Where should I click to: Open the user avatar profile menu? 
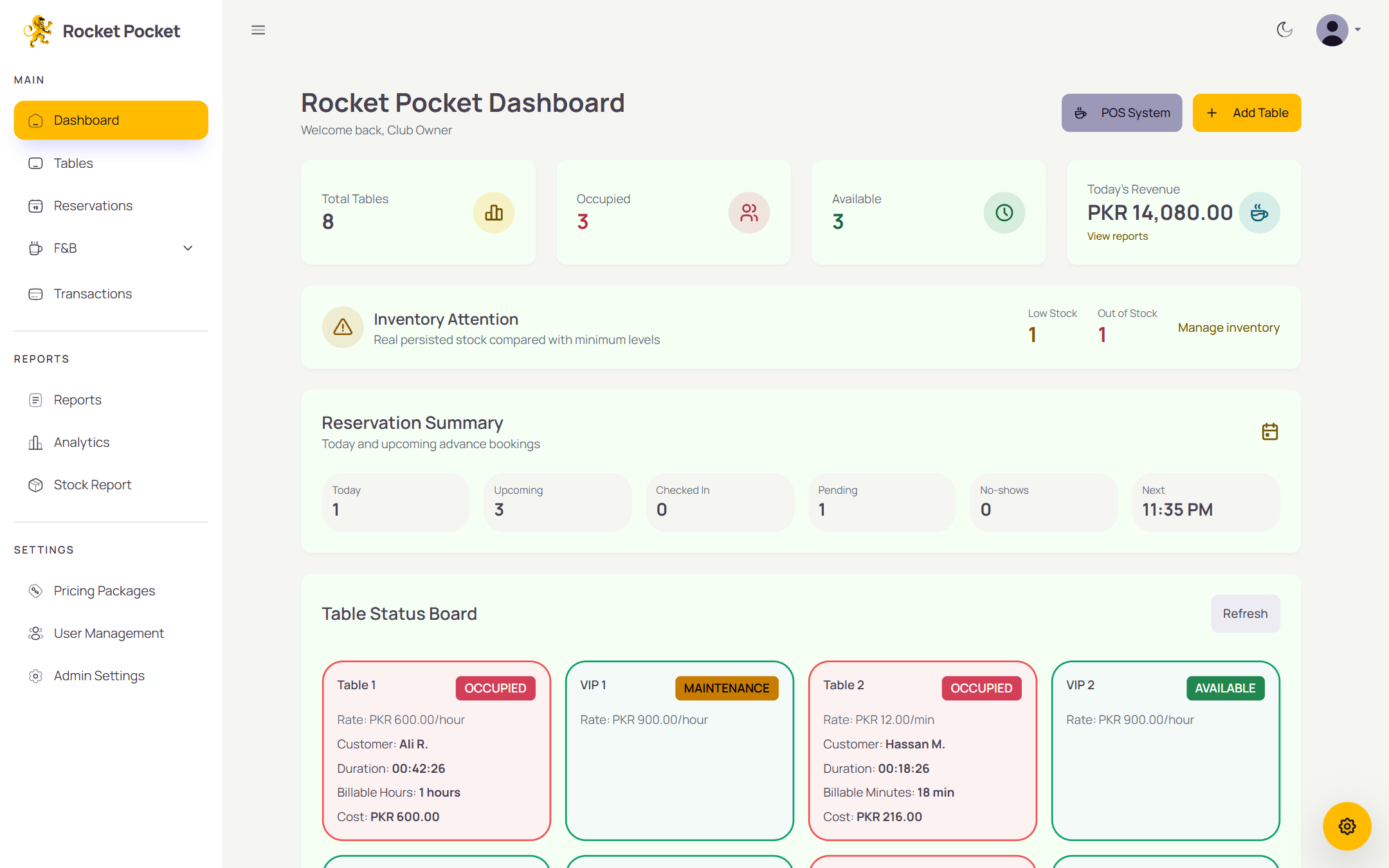pyautogui.click(x=1332, y=30)
